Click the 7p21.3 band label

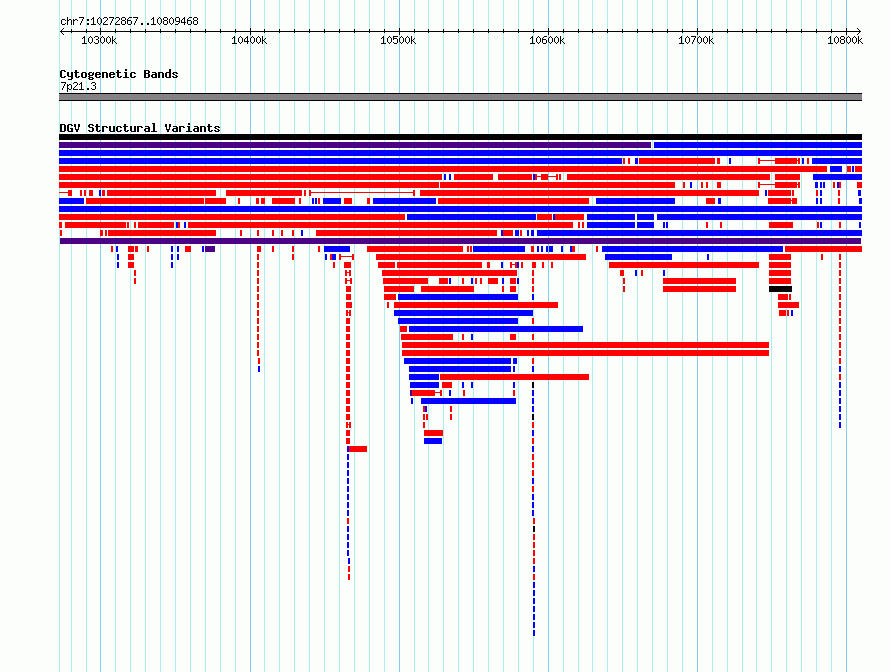(78, 86)
